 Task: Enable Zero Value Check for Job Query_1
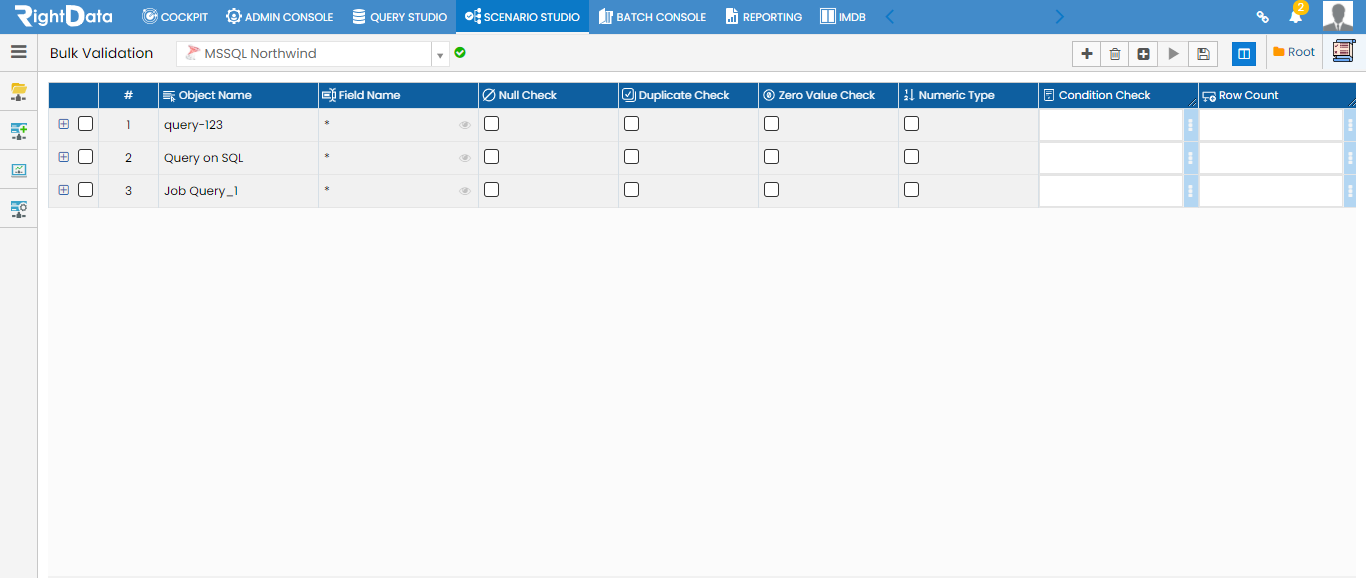772,190
